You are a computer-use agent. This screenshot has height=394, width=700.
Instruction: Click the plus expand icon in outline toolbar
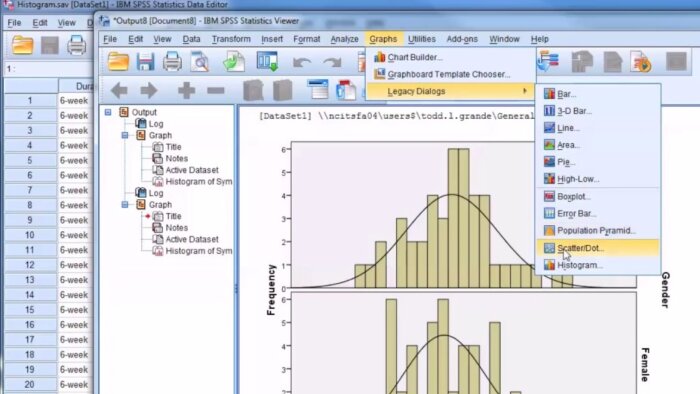click(x=187, y=91)
